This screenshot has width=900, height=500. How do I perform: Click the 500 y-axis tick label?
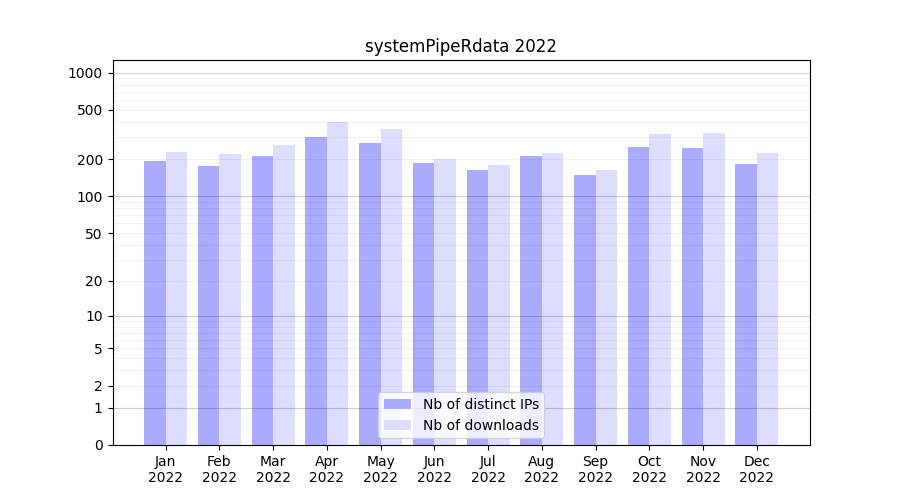click(90, 110)
